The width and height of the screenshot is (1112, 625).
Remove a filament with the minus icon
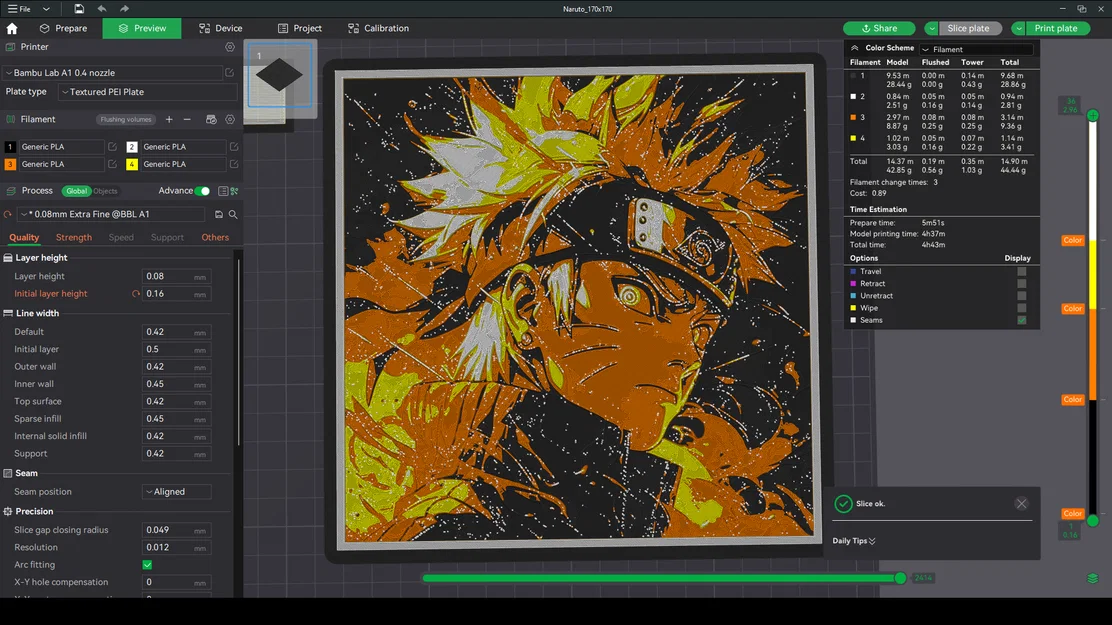pos(187,119)
